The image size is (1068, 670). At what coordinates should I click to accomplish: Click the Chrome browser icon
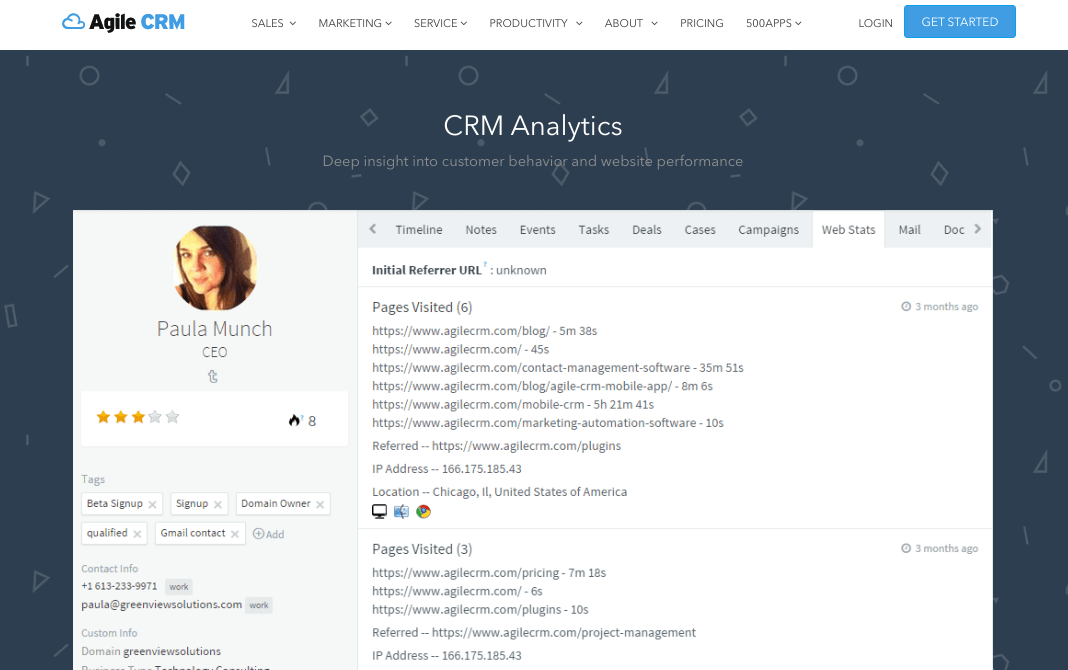coord(422,511)
